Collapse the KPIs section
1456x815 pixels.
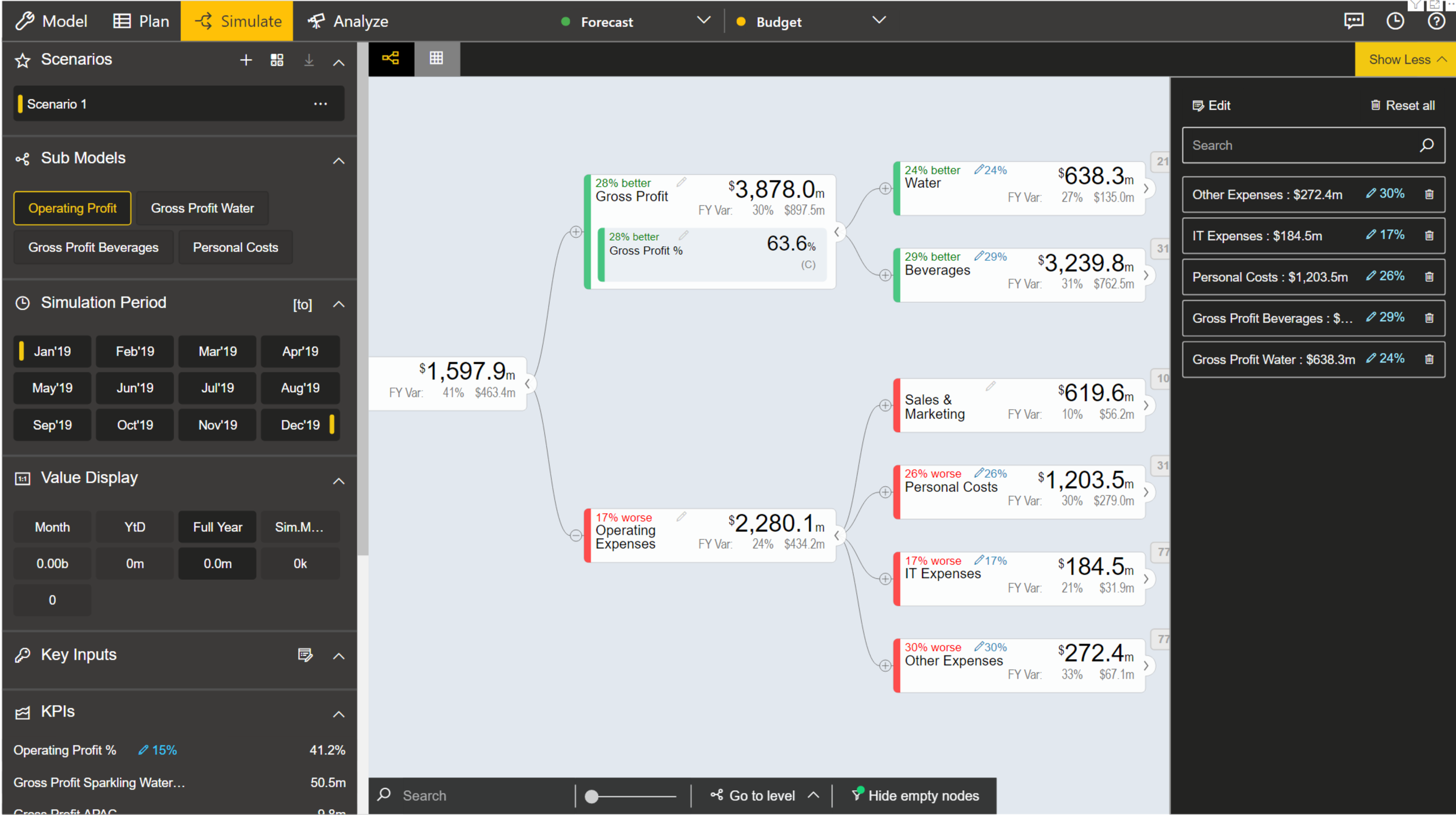[x=338, y=714]
